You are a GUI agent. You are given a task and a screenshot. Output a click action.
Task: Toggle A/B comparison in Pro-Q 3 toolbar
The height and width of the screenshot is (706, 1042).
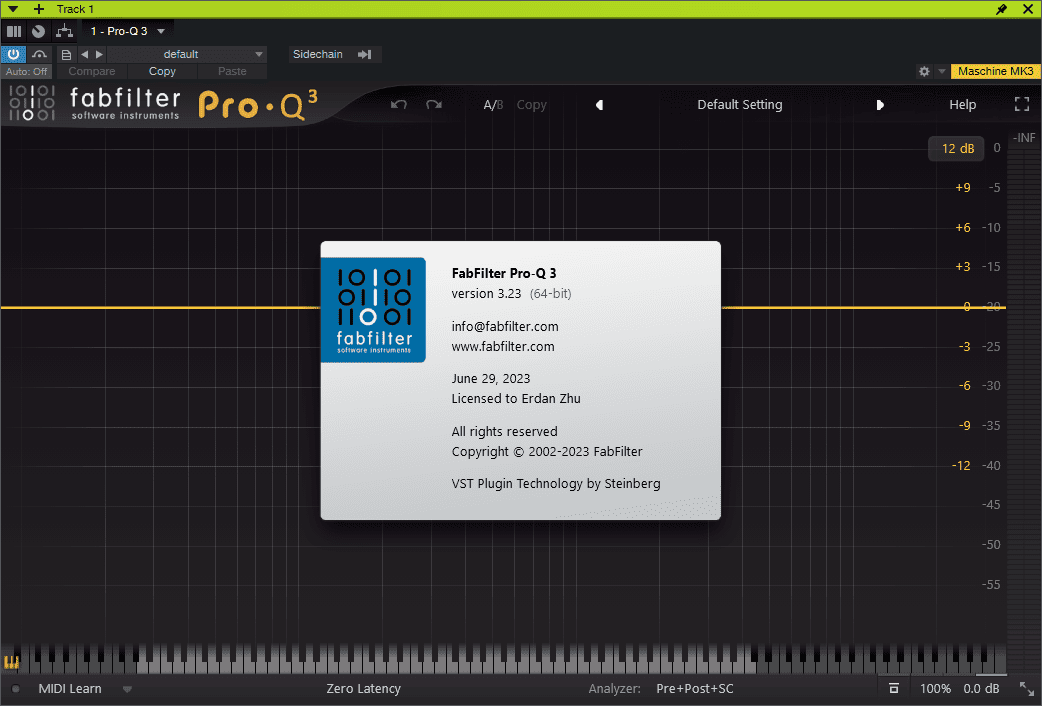coord(492,104)
